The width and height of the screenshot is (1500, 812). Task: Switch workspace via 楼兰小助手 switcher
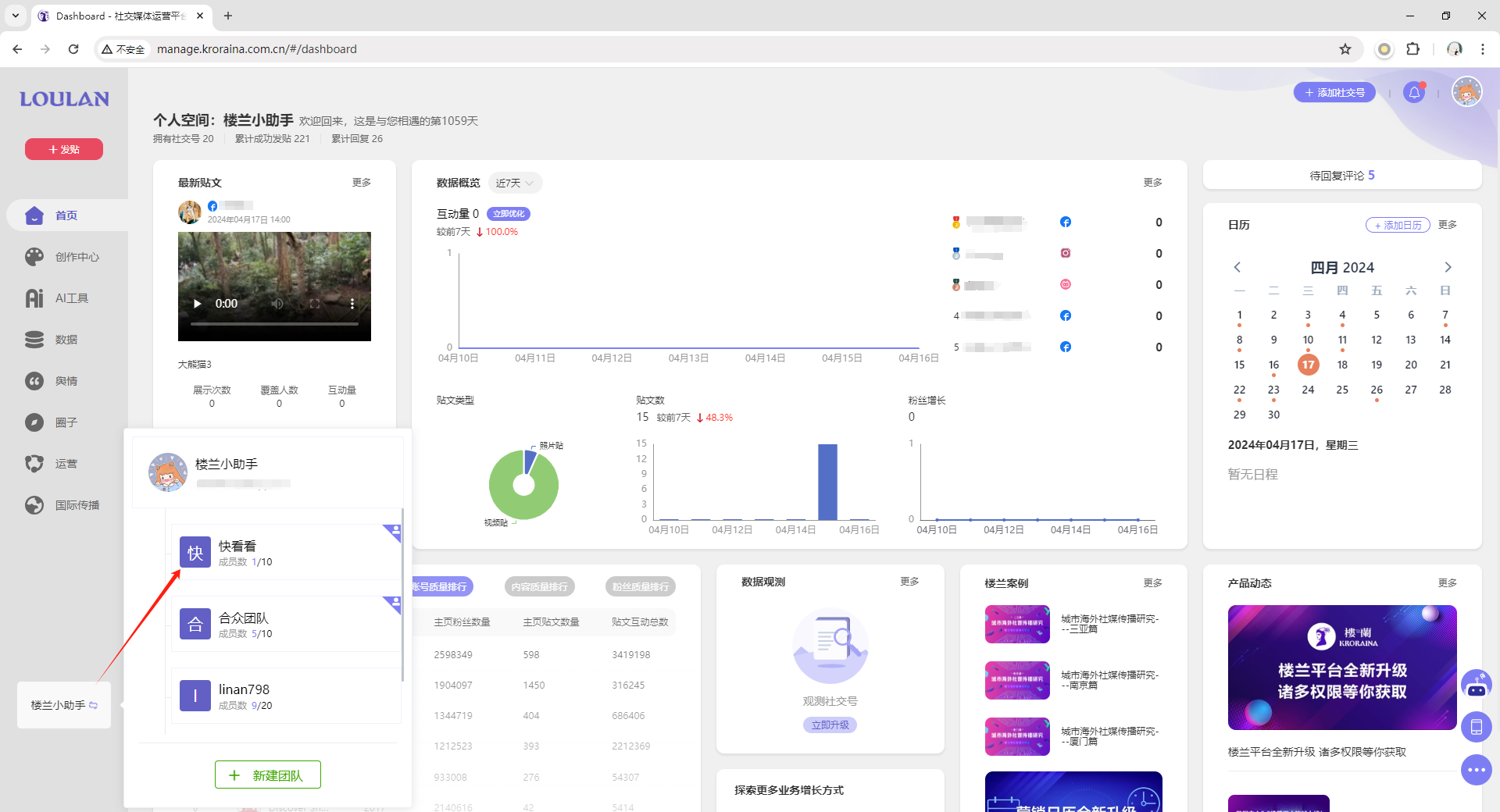click(x=64, y=705)
